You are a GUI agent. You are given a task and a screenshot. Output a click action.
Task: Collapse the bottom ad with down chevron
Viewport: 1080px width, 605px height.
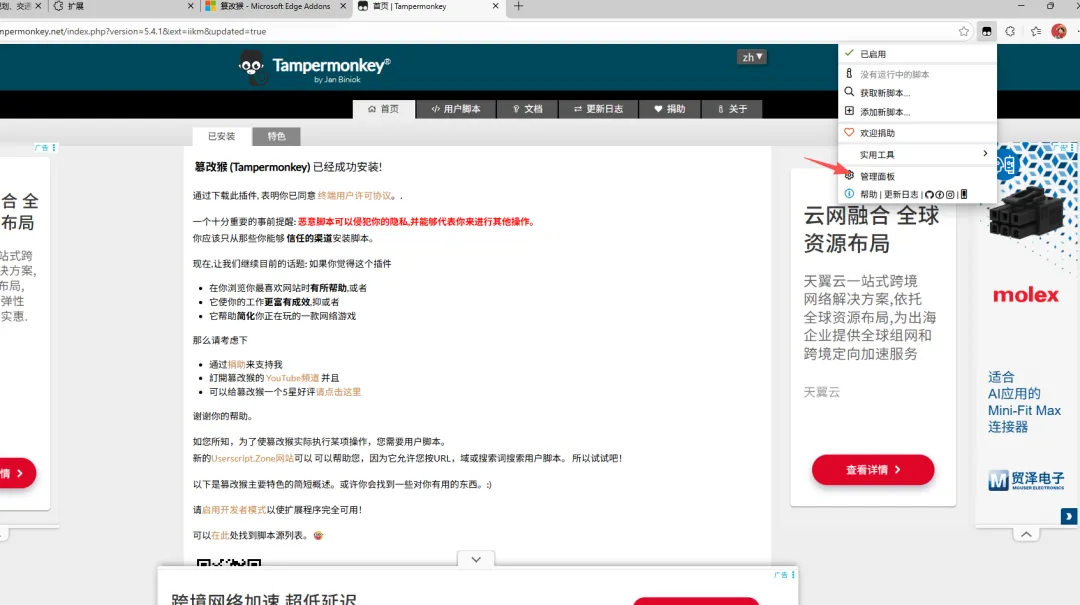coord(476,560)
